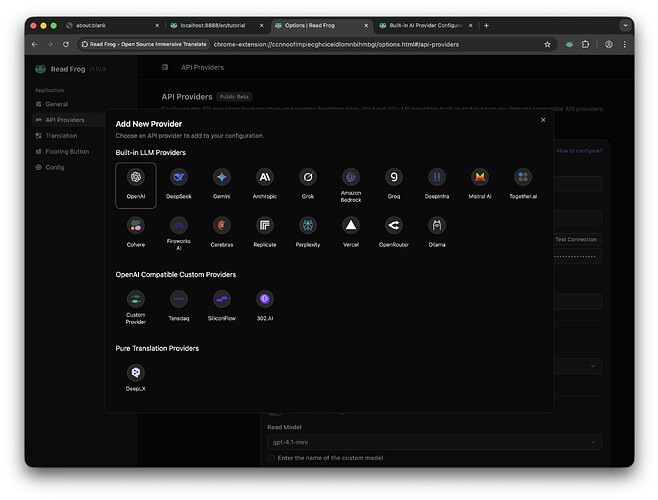The height and width of the screenshot is (500, 658).
Task: Open the Chrome extensions puzzle menu
Action: (585, 44)
